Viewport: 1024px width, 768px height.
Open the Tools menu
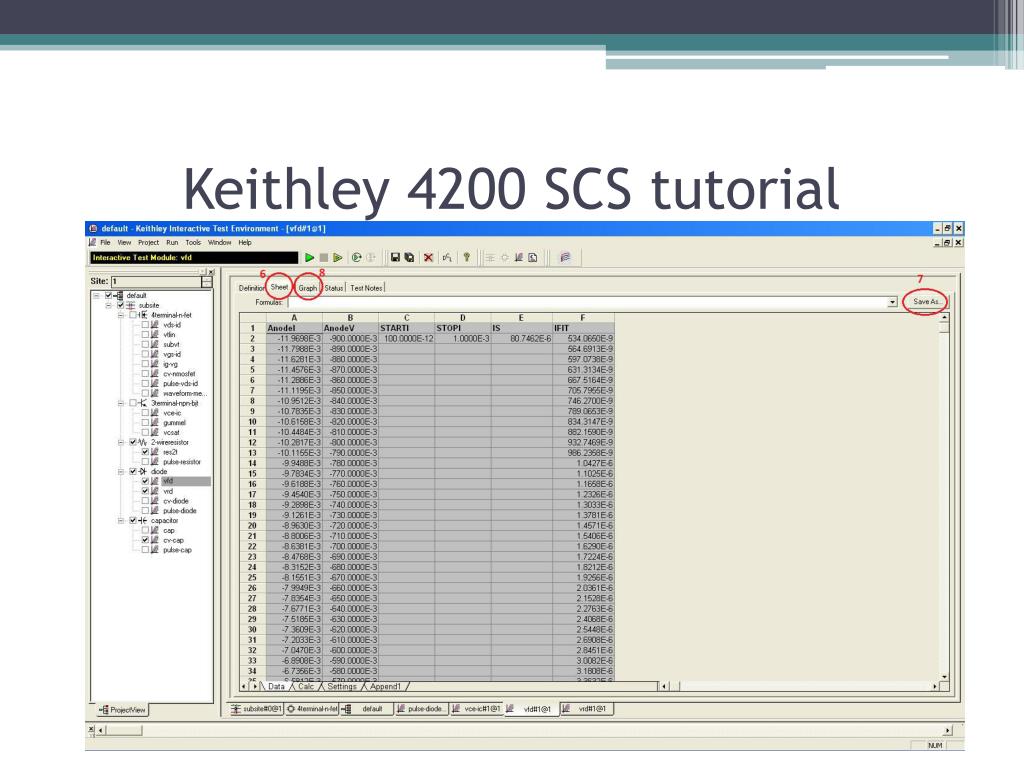point(193,242)
